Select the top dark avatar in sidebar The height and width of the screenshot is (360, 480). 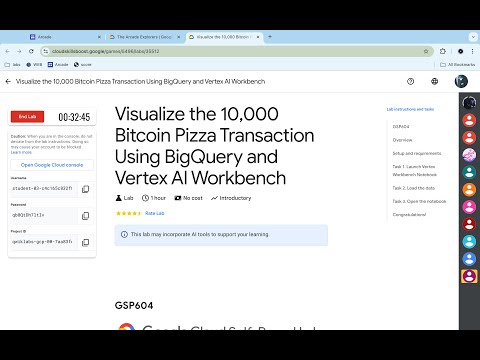[x=469, y=103]
